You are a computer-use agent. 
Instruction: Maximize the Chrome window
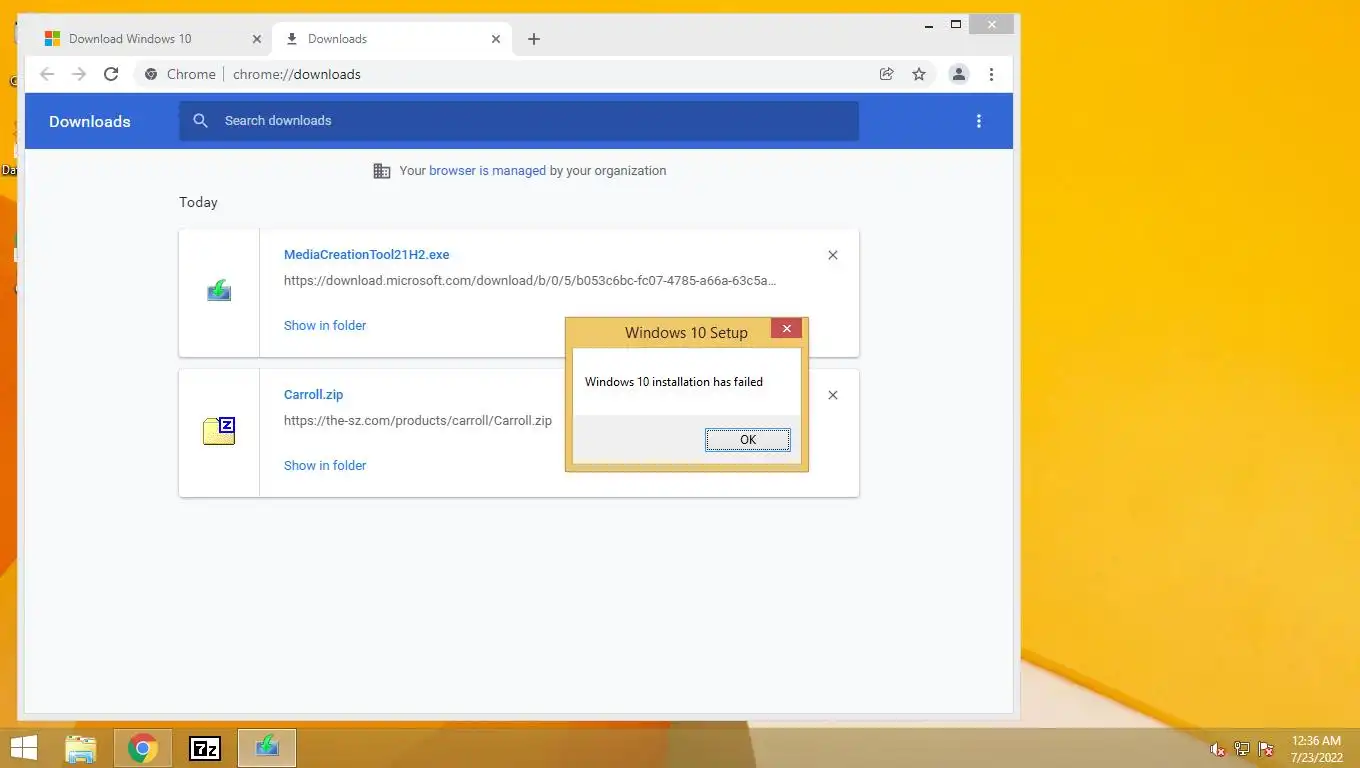[x=956, y=24]
